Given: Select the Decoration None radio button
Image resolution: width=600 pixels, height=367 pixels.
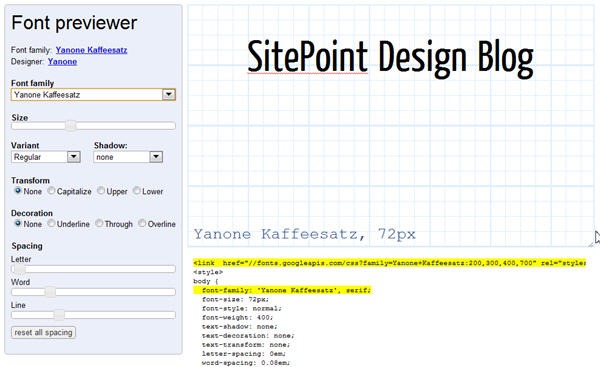Looking at the screenshot, I should pos(18,223).
